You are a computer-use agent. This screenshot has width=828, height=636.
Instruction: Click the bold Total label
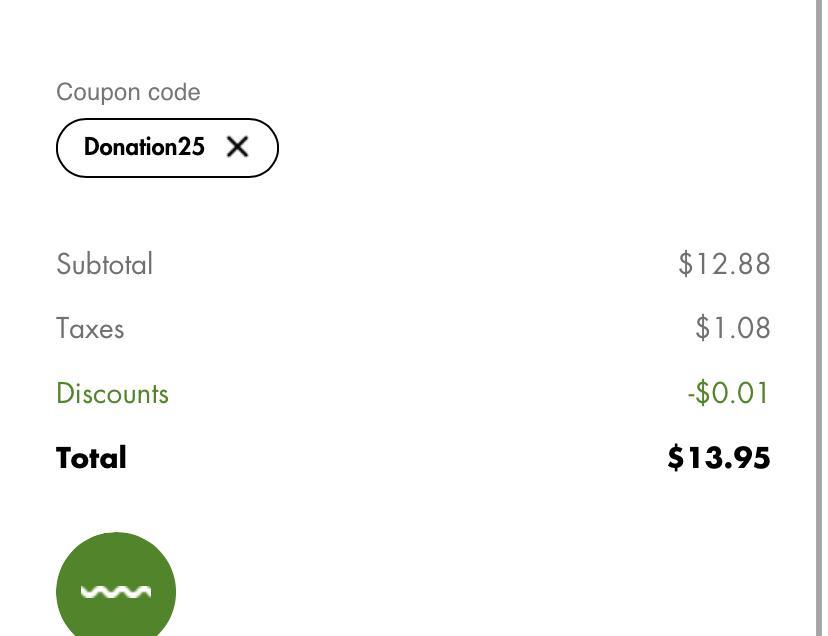pos(91,458)
